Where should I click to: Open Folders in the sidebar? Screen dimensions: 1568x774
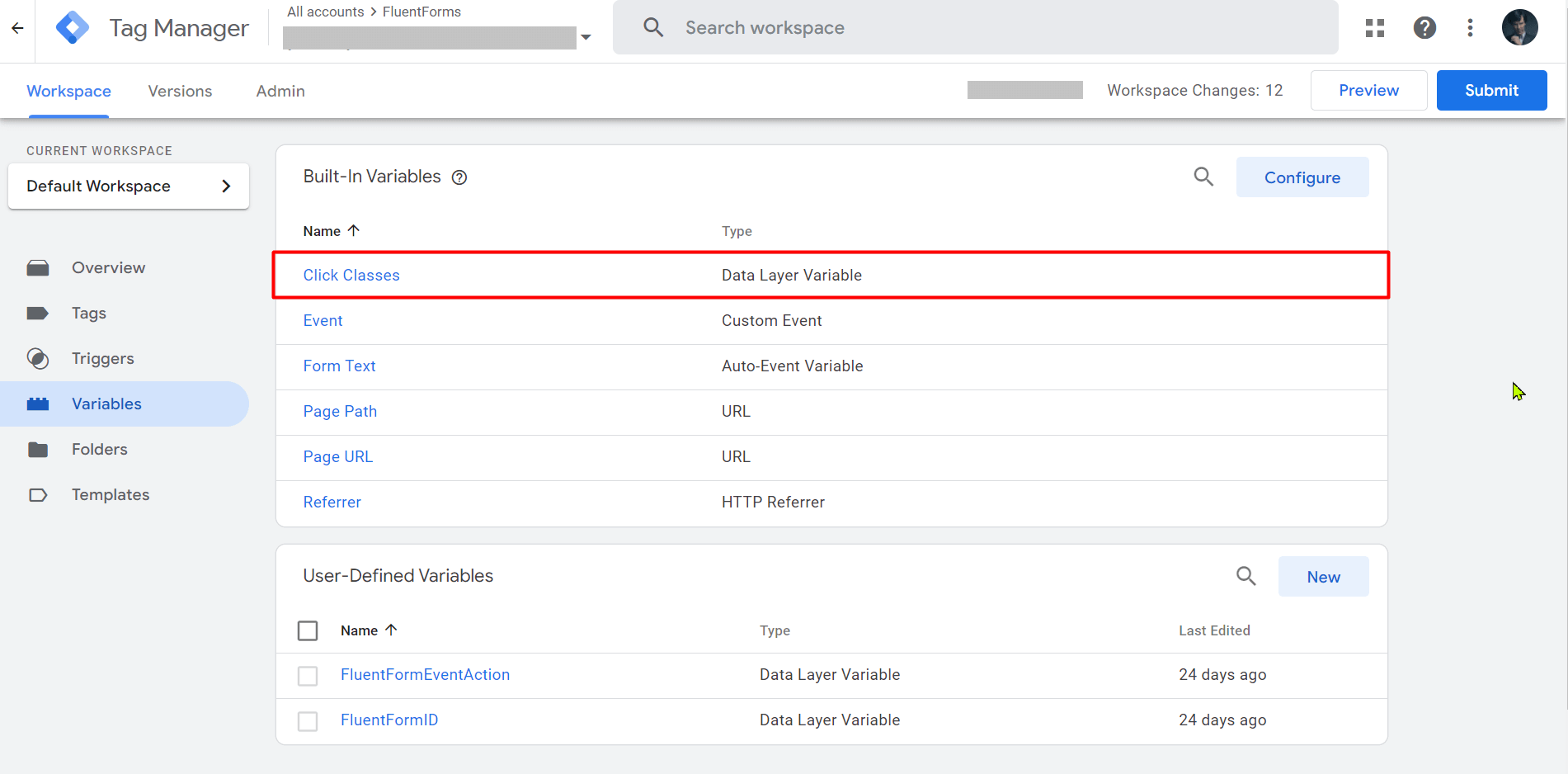100,449
